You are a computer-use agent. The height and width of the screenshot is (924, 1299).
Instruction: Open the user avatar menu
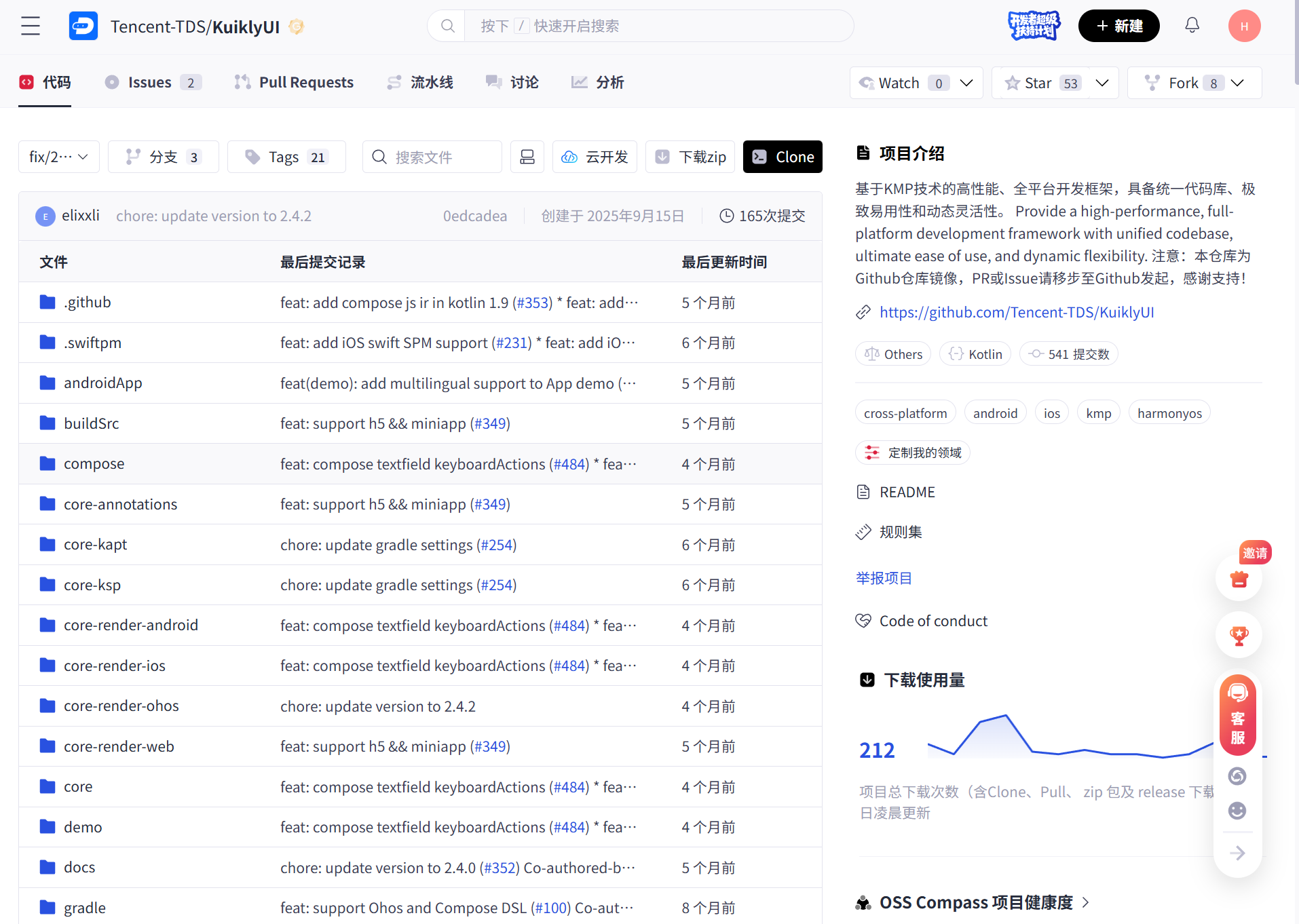tap(1244, 26)
